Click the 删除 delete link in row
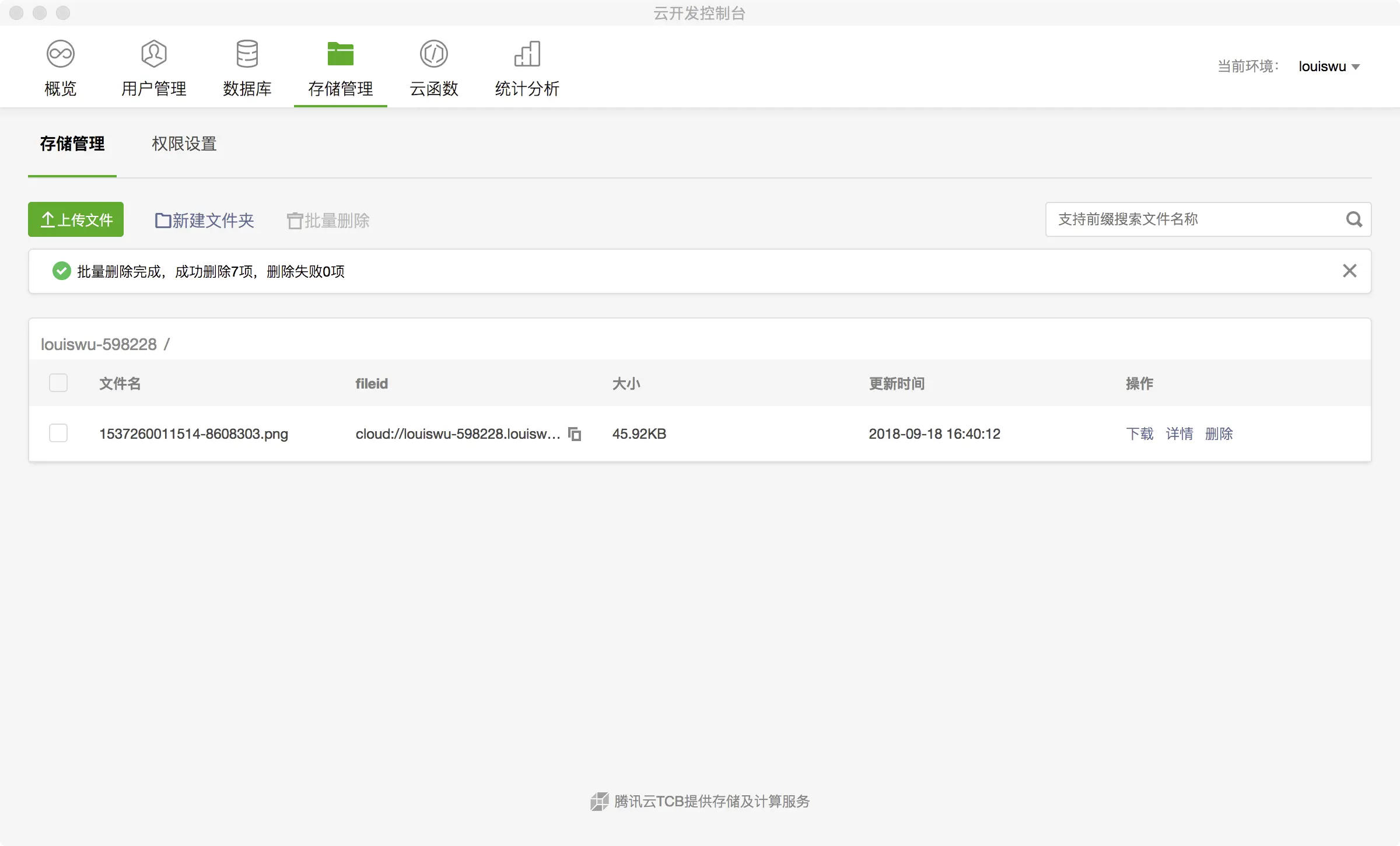Screen dimensions: 1400x846 coord(1219,434)
